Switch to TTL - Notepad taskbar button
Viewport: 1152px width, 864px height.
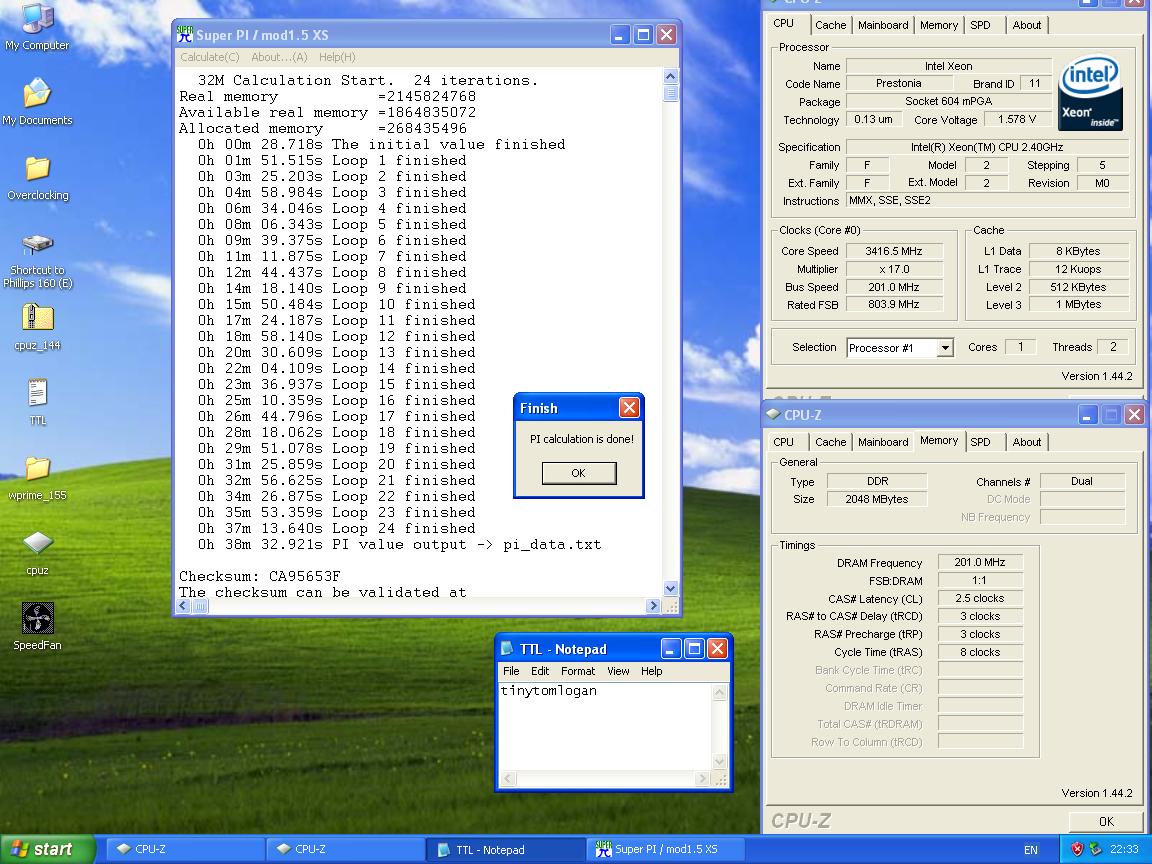click(x=505, y=849)
